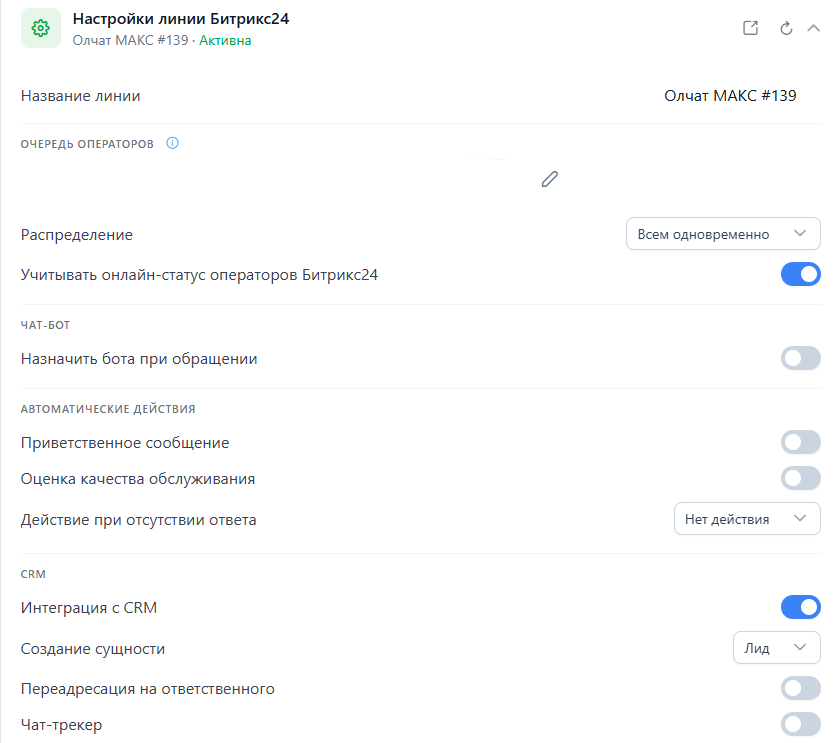The image size is (835, 743).
Task: Toggle Учитывать онлайн-статус операторов switch
Action: pos(800,274)
